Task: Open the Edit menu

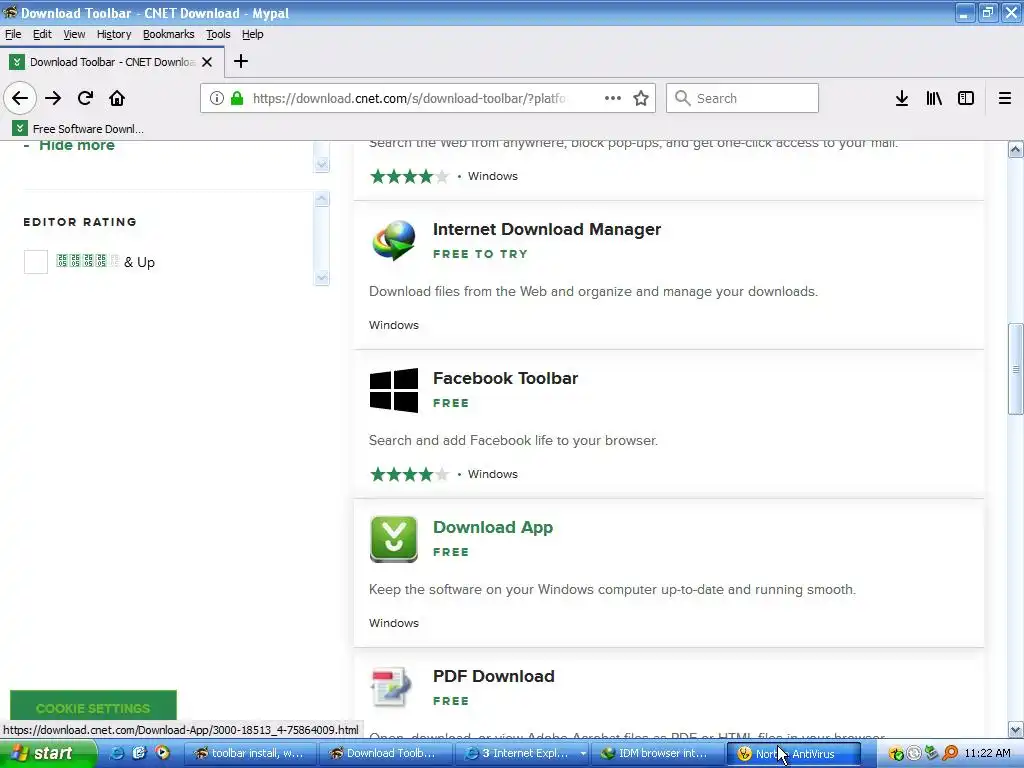Action: [x=42, y=34]
